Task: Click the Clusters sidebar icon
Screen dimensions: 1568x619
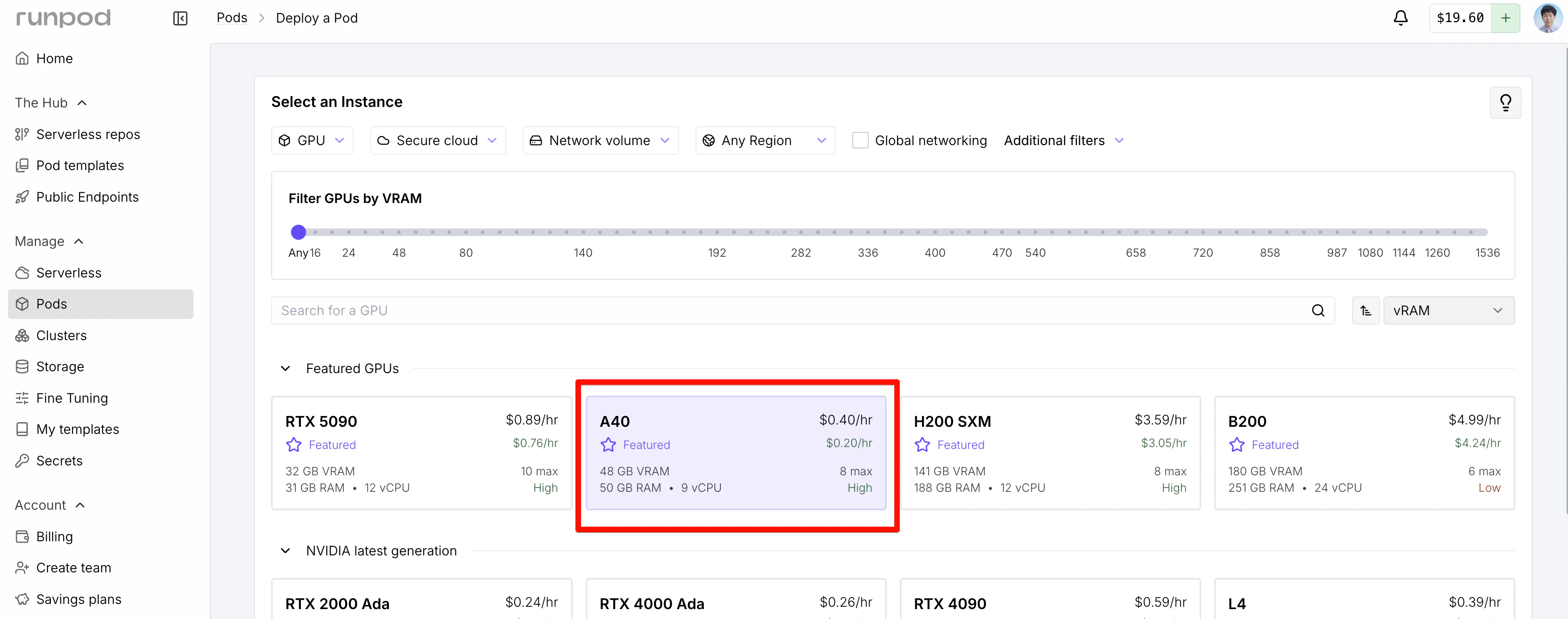Action: click(22, 336)
